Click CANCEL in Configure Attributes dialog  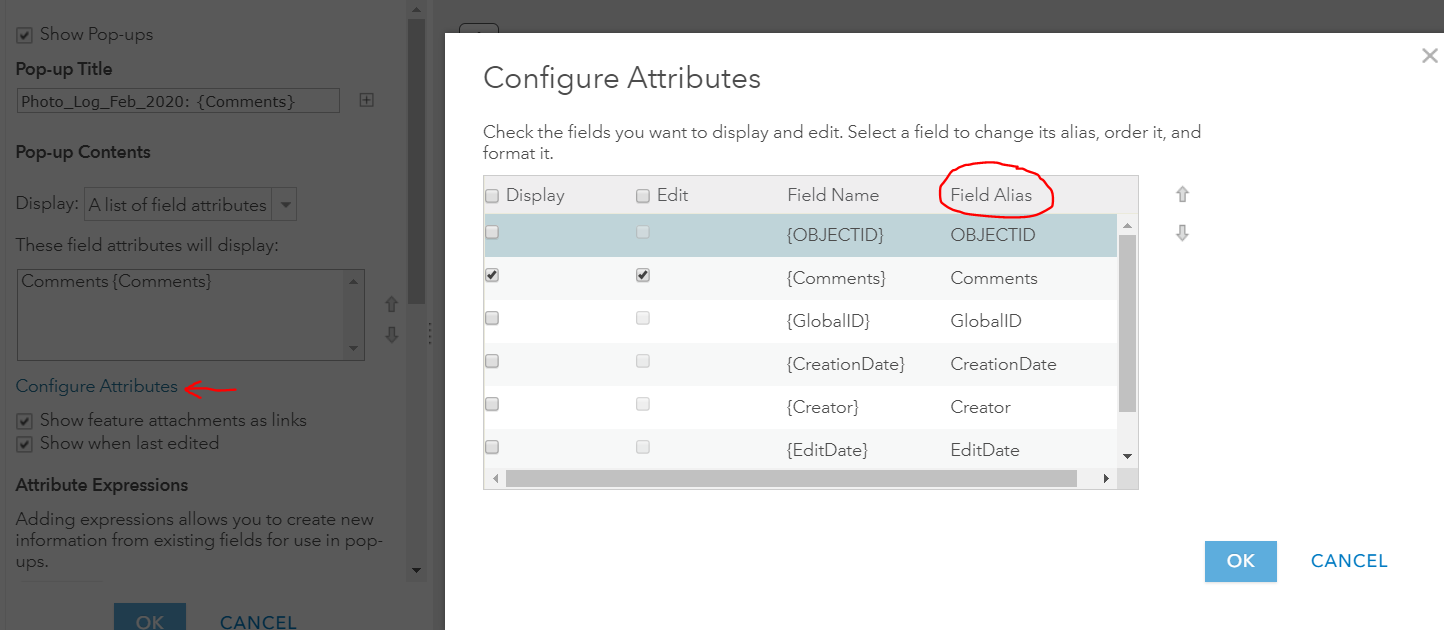click(1349, 561)
